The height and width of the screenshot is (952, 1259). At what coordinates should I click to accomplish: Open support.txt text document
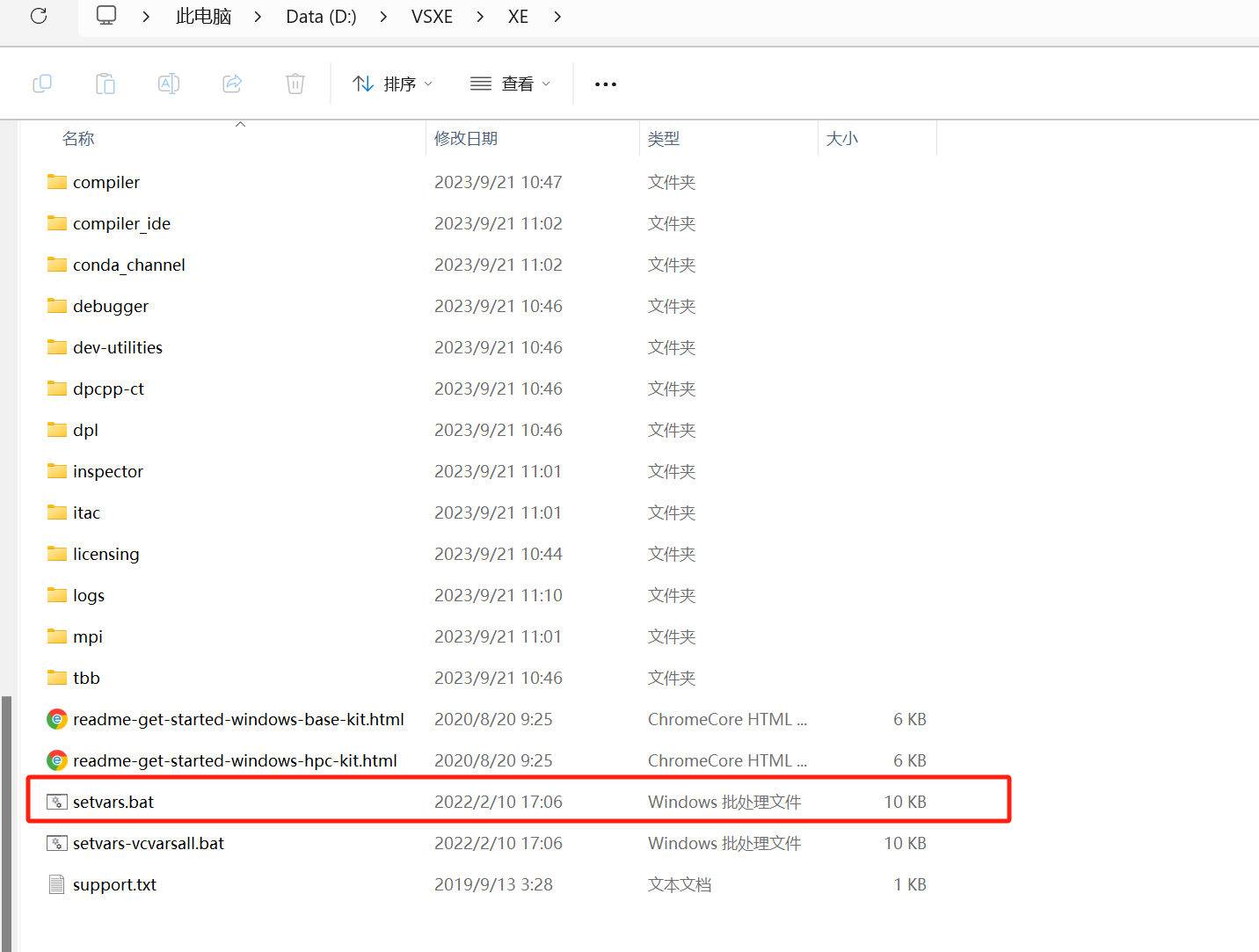(113, 884)
